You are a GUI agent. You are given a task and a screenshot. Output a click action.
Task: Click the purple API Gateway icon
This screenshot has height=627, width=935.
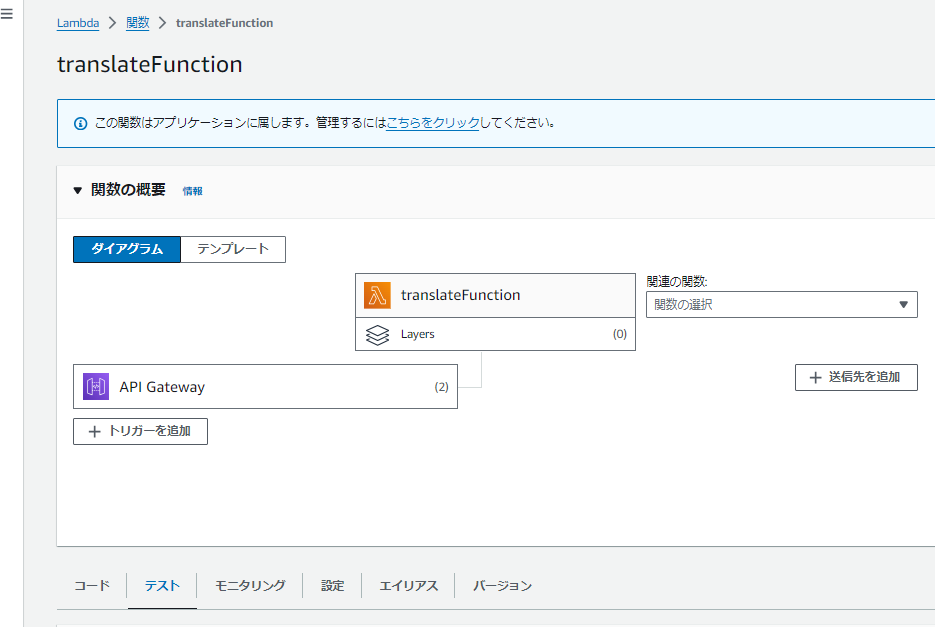pyautogui.click(x=96, y=387)
